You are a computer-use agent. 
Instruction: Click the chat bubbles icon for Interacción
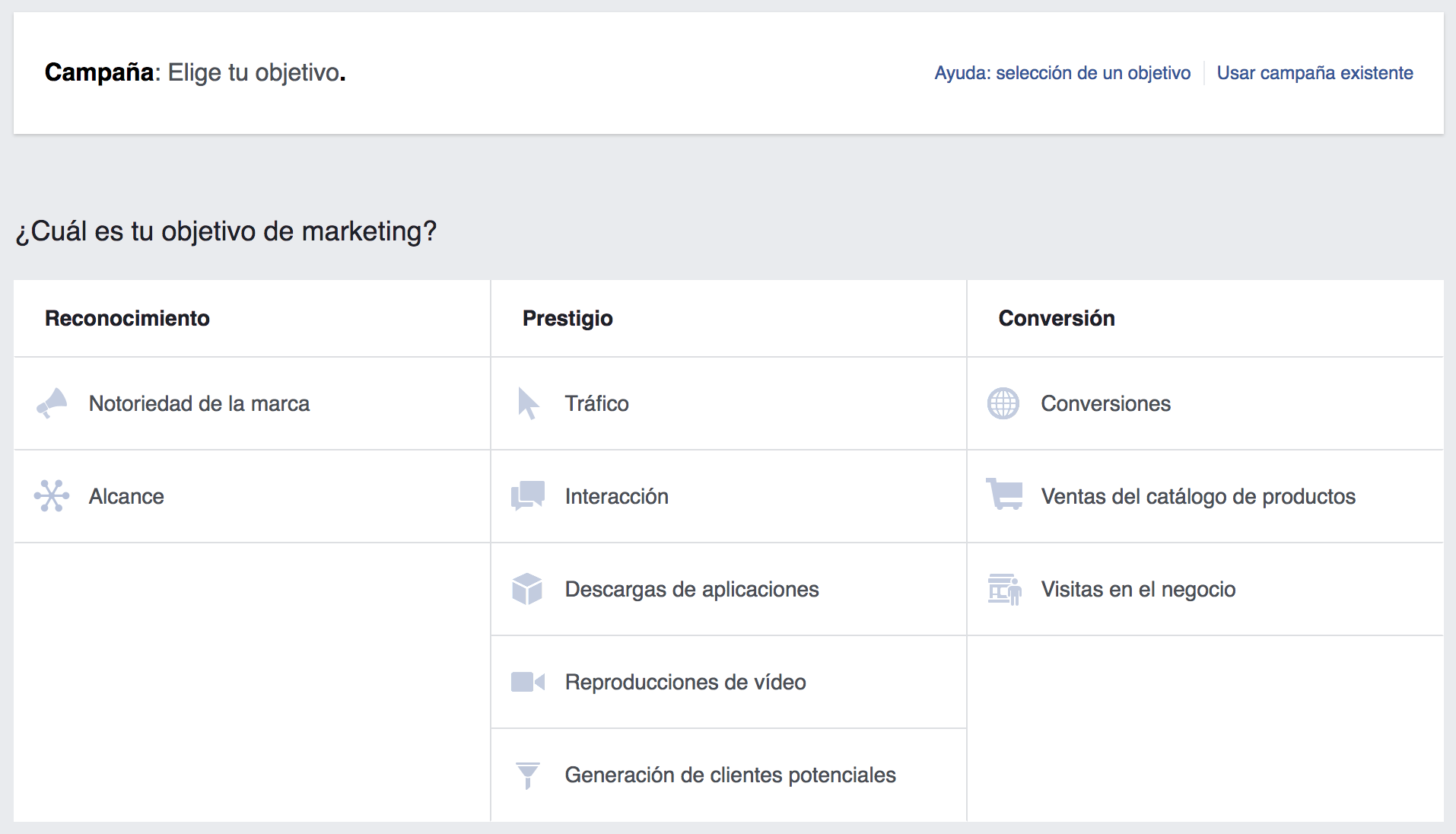[x=528, y=496]
